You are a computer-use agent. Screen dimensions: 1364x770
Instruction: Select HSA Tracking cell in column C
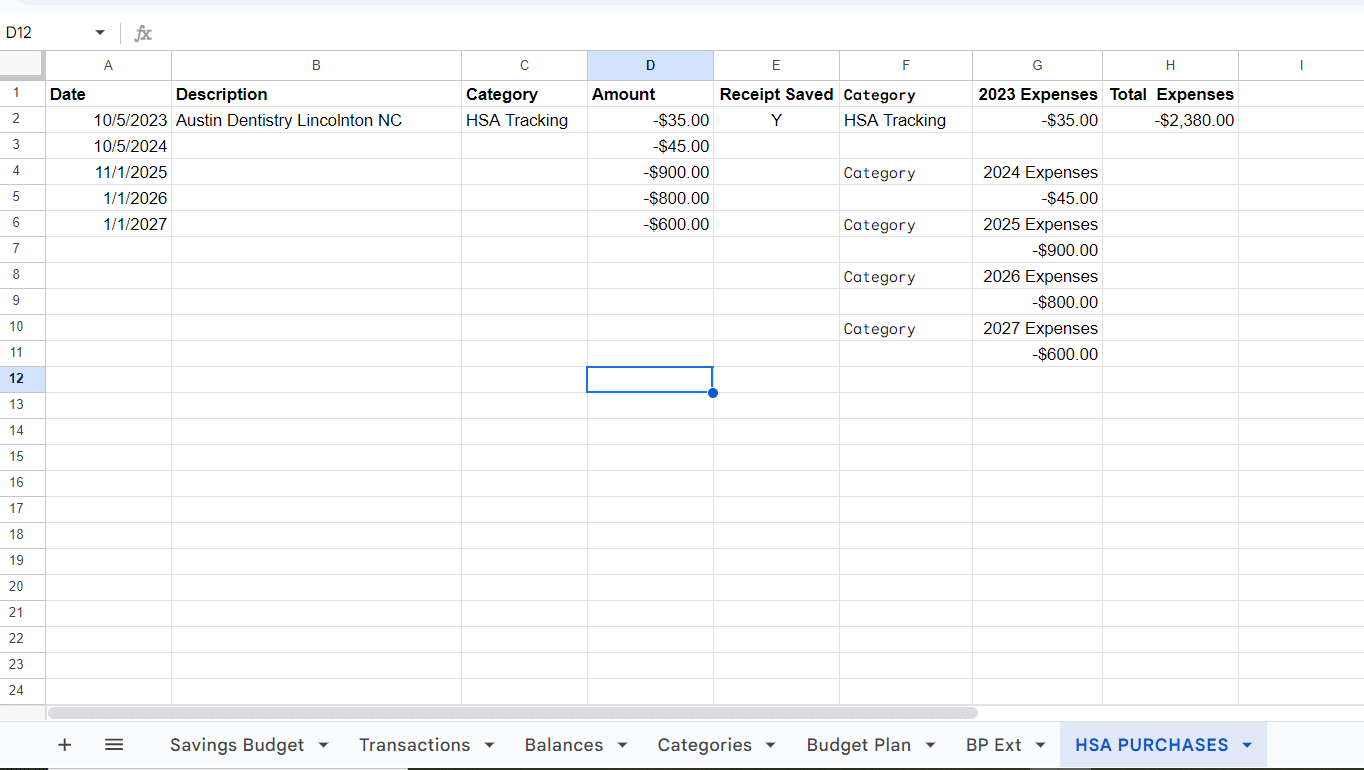pyautogui.click(x=524, y=120)
